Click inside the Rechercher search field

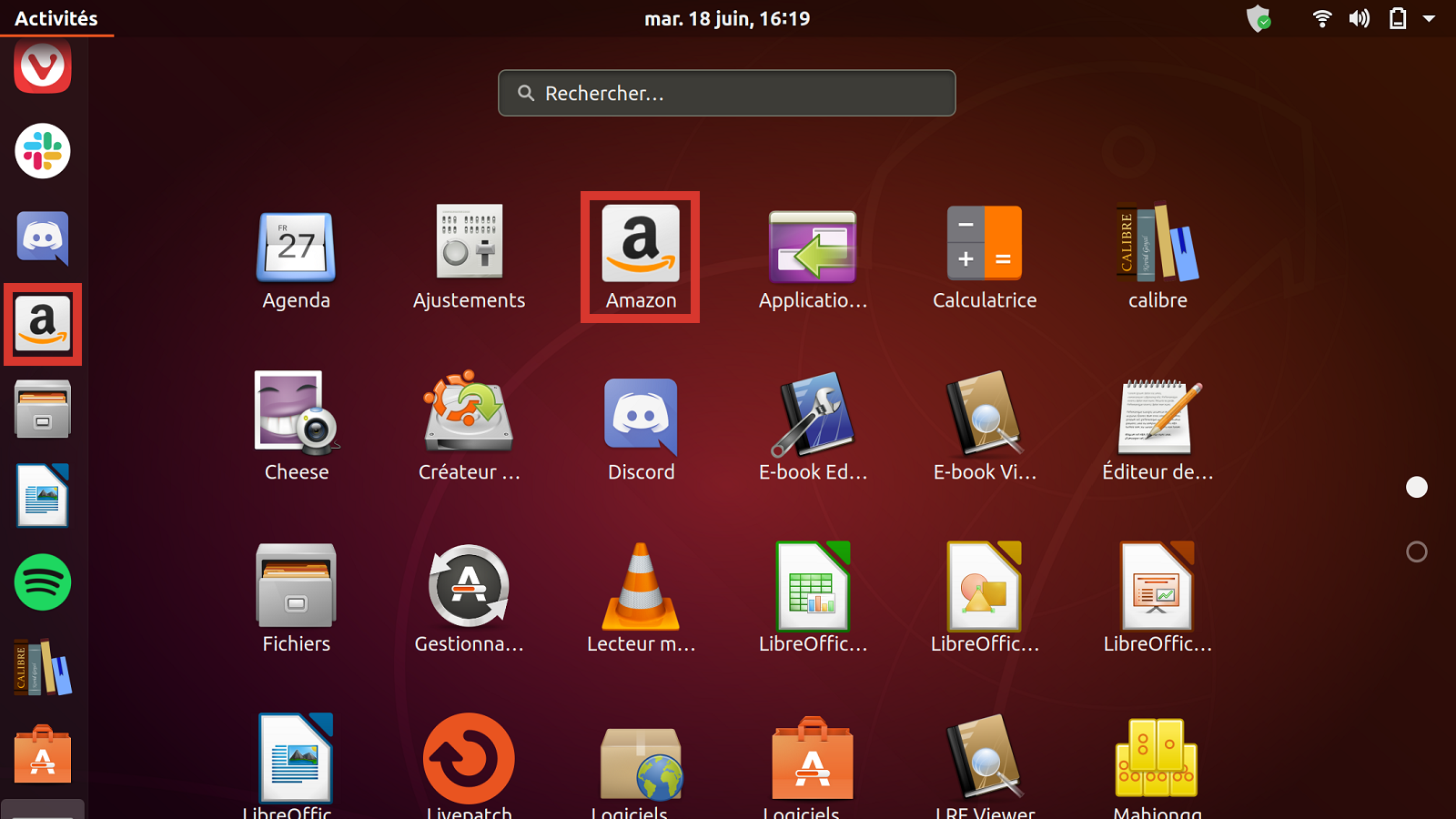[x=726, y=93]
